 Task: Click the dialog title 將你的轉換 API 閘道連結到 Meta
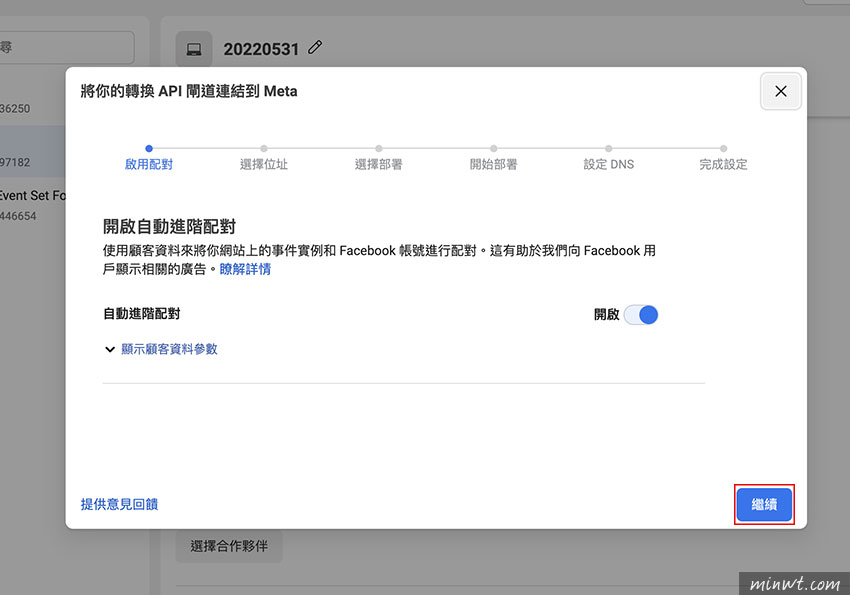click(x=189, y=91)
